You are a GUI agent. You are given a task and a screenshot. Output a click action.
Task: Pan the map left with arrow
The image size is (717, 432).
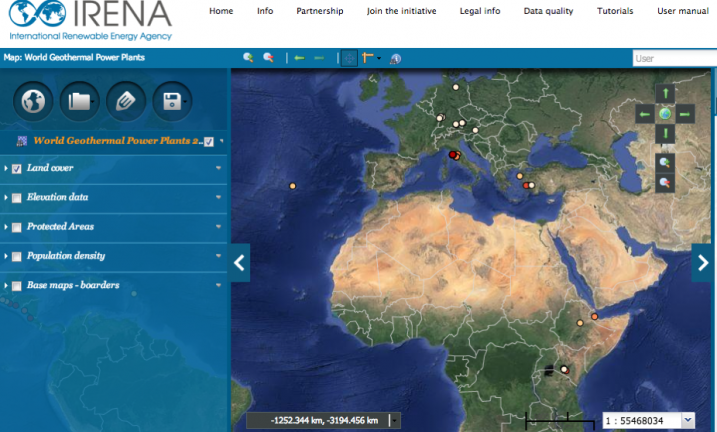click(x=645, y=114)
